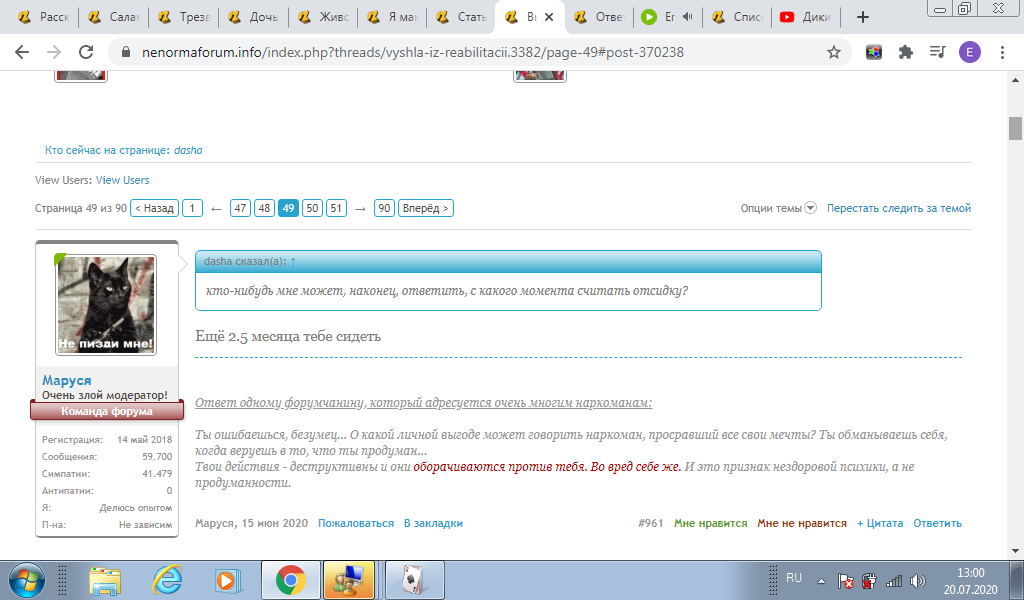1024x600 pixels.
Task: Click the Chrome profile avatar
Action: tap(969, 52)
